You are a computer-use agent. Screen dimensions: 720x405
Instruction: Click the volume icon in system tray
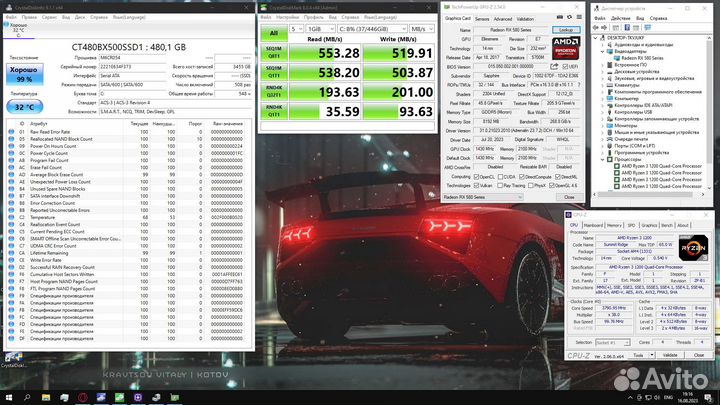tap(657, 398)
